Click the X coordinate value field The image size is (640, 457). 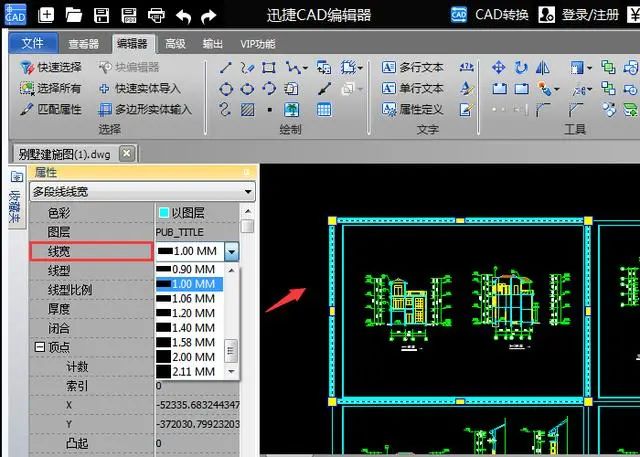pyautogui.click(x=198, y=405)
